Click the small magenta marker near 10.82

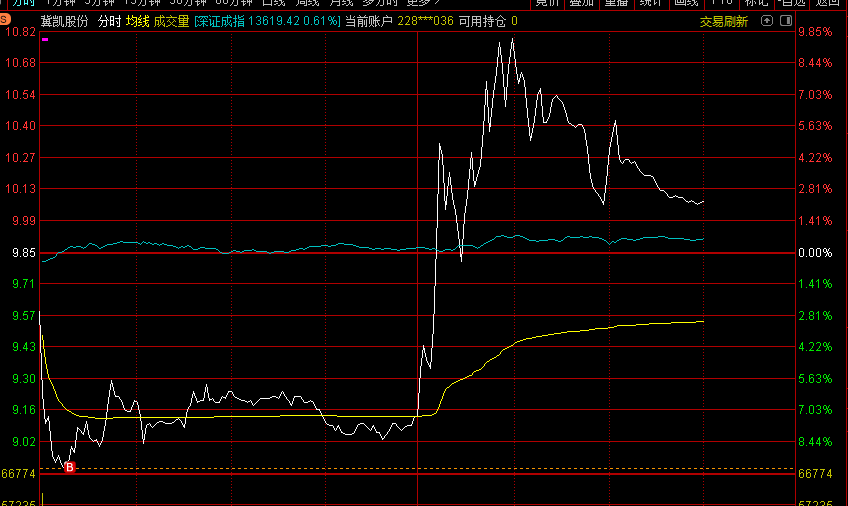point(45,39)
